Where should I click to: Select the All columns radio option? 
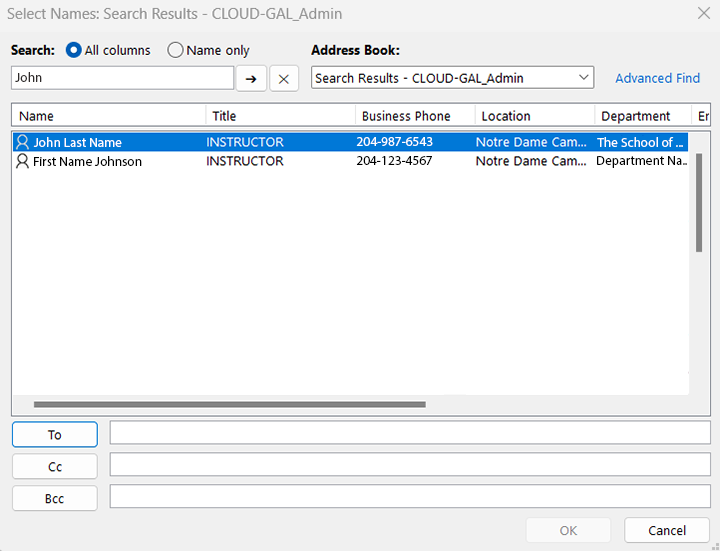[x=74, y=50]
